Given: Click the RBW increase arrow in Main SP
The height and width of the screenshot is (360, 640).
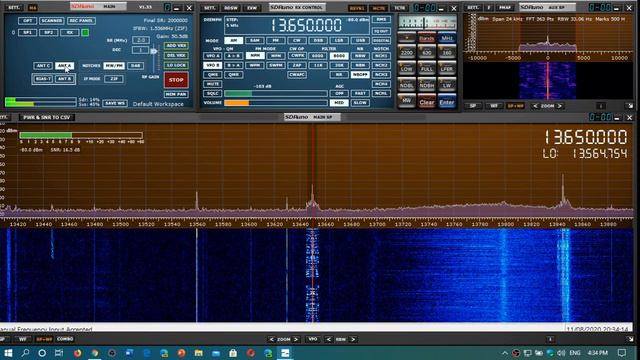Looking at the screenshot, I should pyautogui.click(x=353, y=339).
